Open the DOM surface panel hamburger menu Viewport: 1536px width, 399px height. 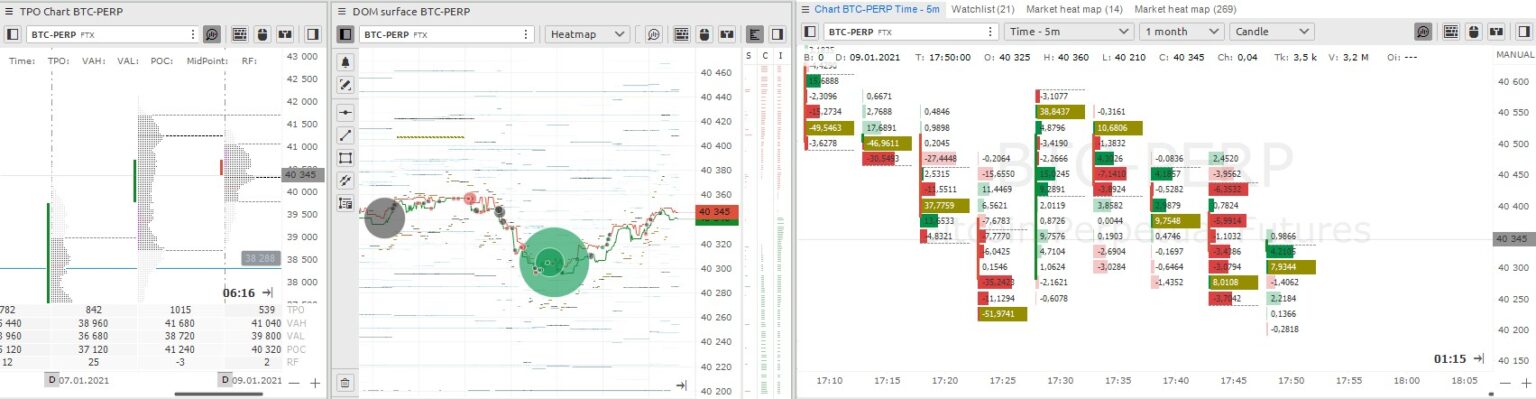(x=342, y=12)
